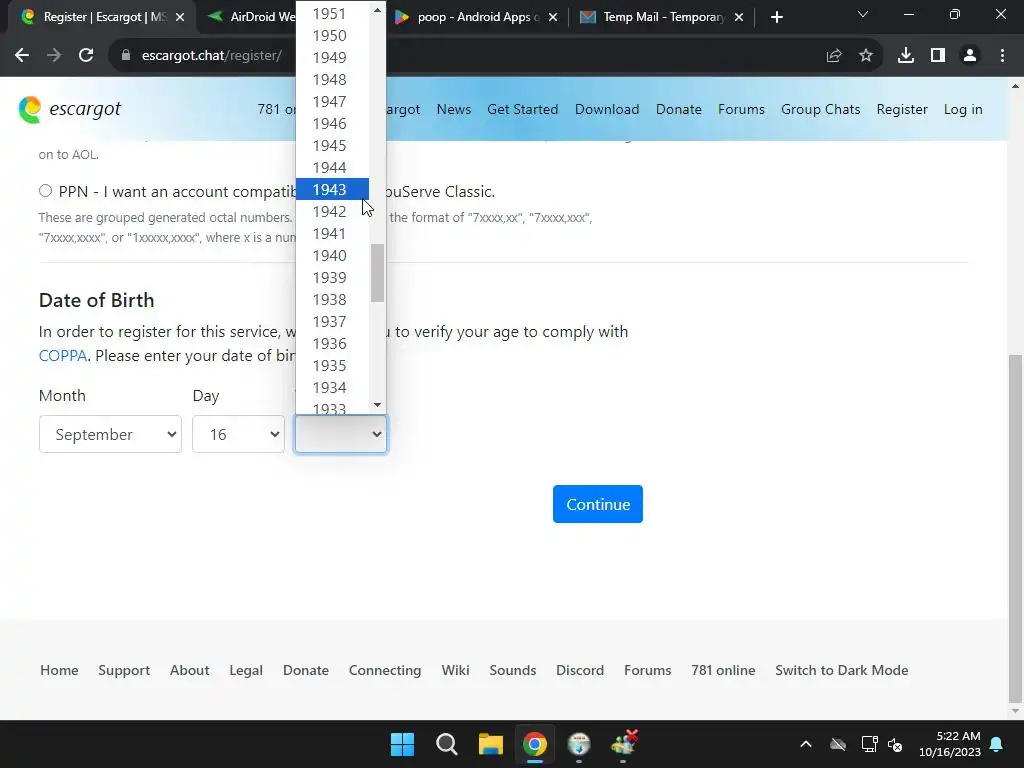Open the COPPA link

63,356
